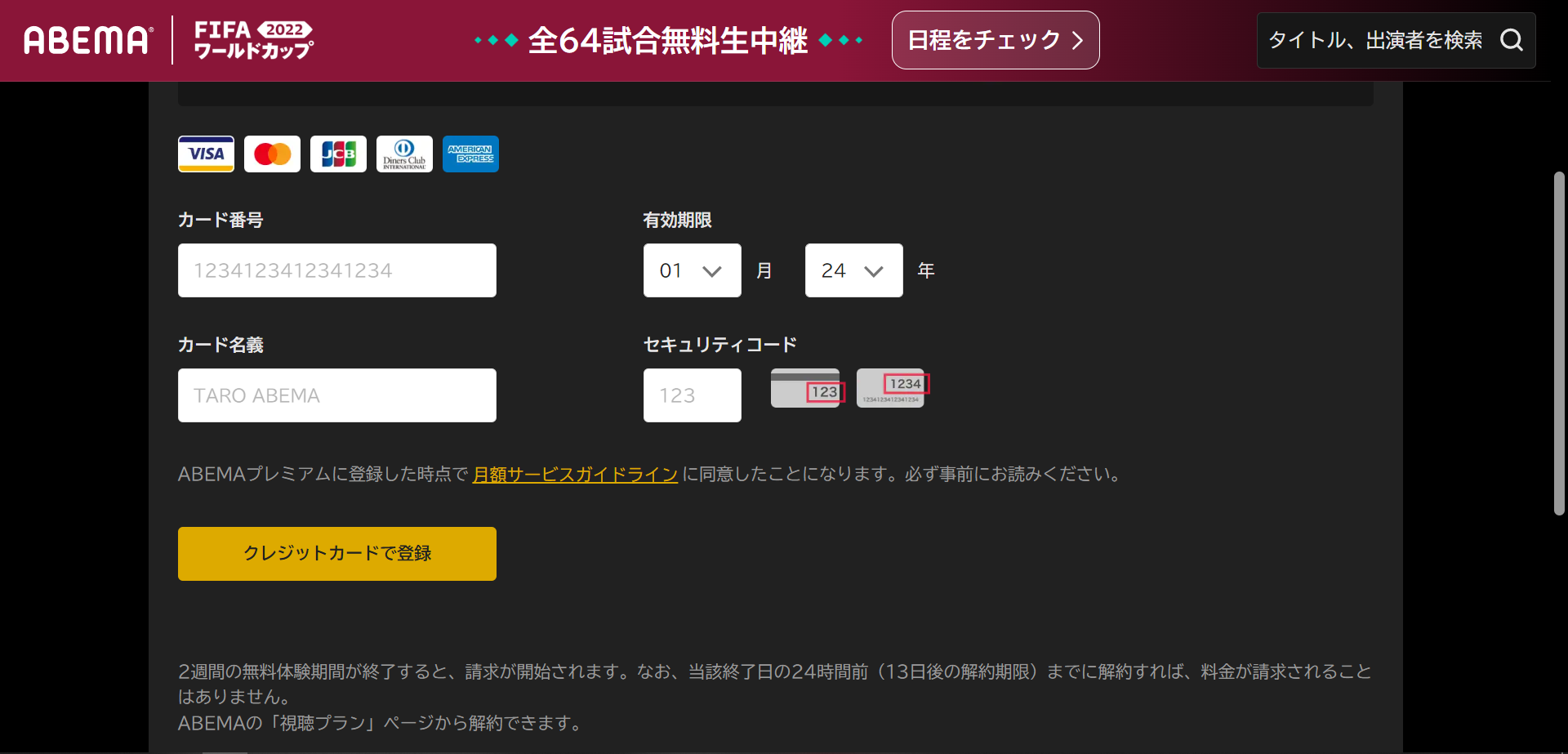
Task: Click the JCB card icon
Action: tap(338, 154)
